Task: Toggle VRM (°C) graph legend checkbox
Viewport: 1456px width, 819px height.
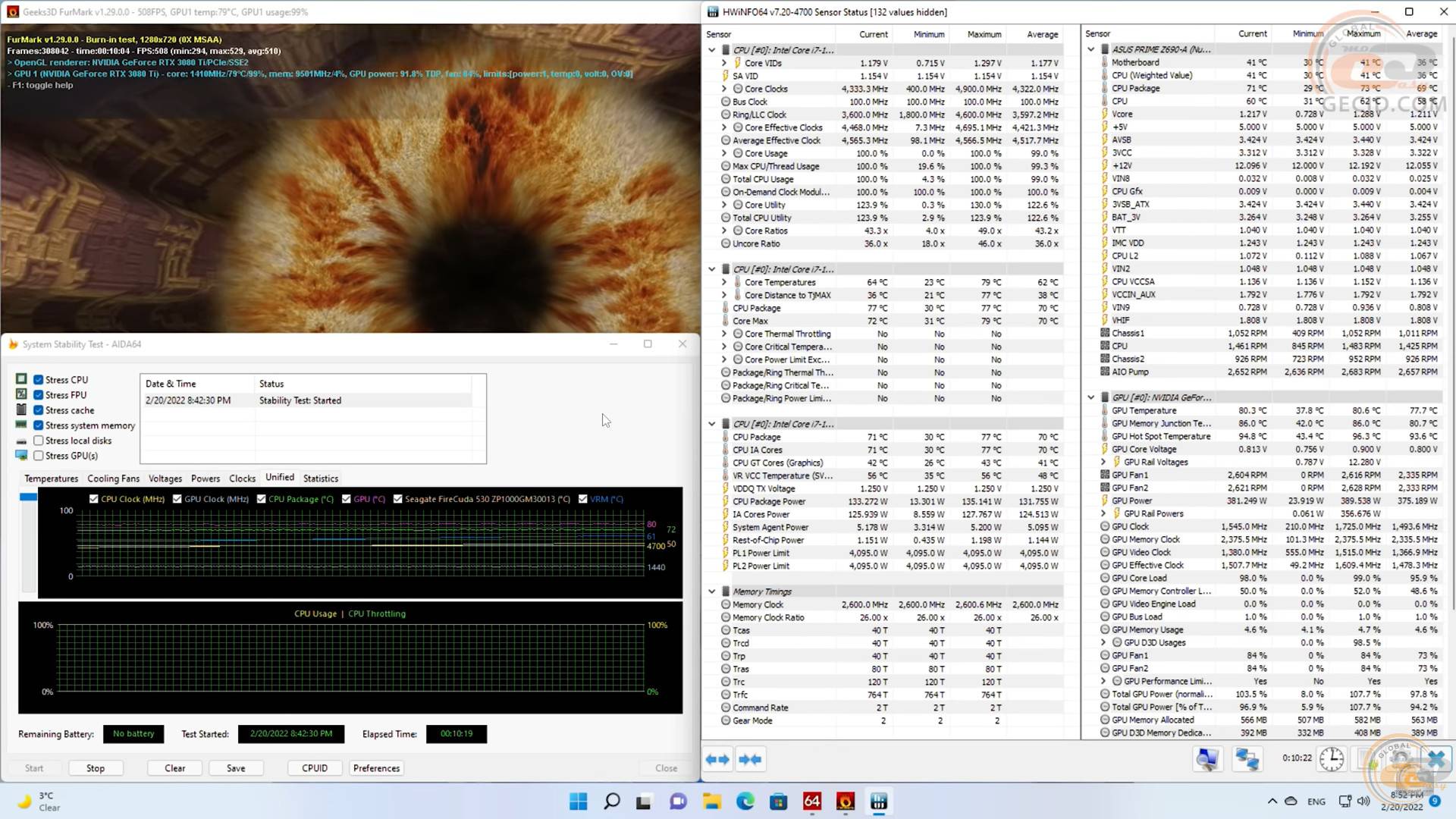Action: click(582, 498)
